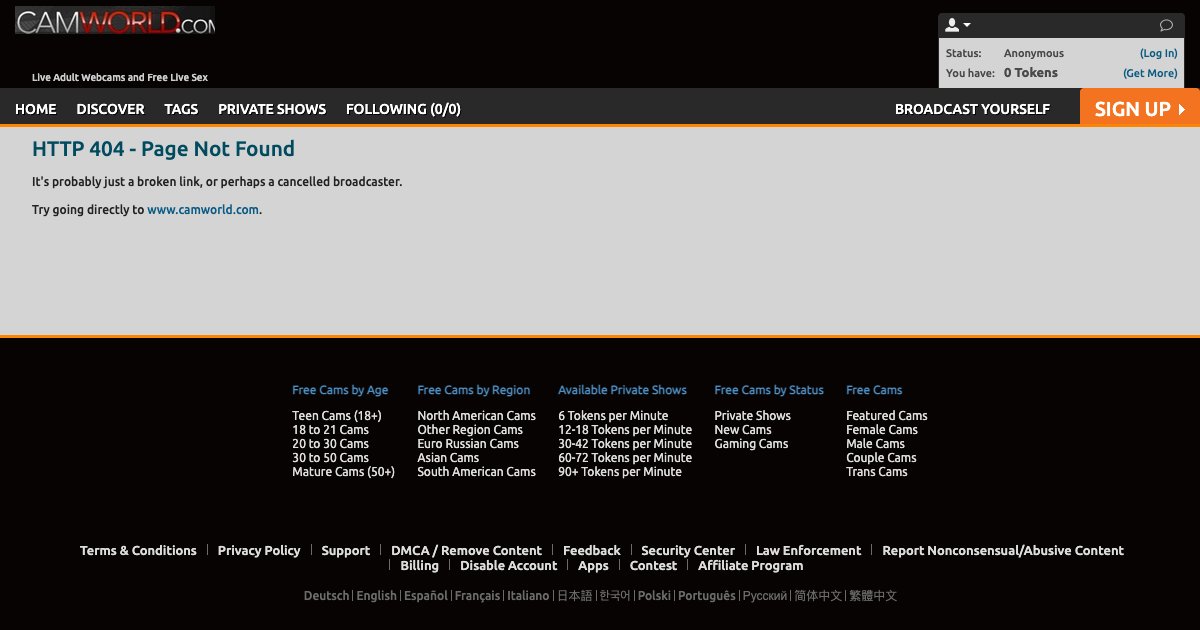Open the DMCA / Remove Content link
1200x630 pixels.
coord(466,551)
